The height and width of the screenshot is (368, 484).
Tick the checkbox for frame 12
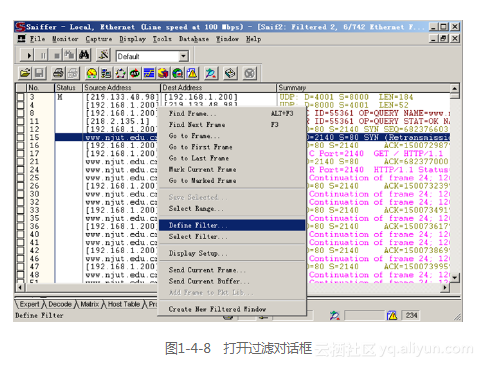(x=21, y=129)
